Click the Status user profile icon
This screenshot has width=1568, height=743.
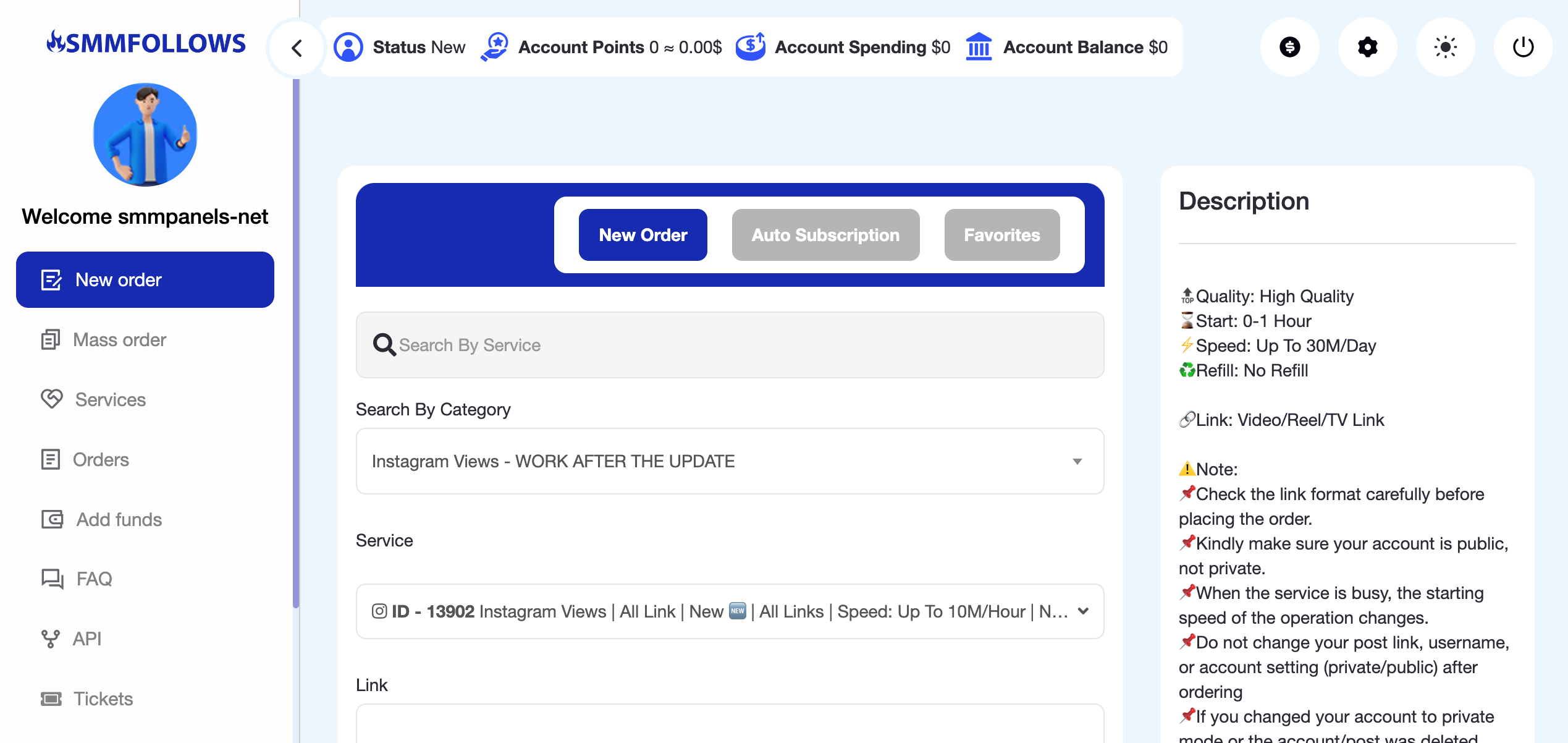pyautogui.click(x=348, y=47)
